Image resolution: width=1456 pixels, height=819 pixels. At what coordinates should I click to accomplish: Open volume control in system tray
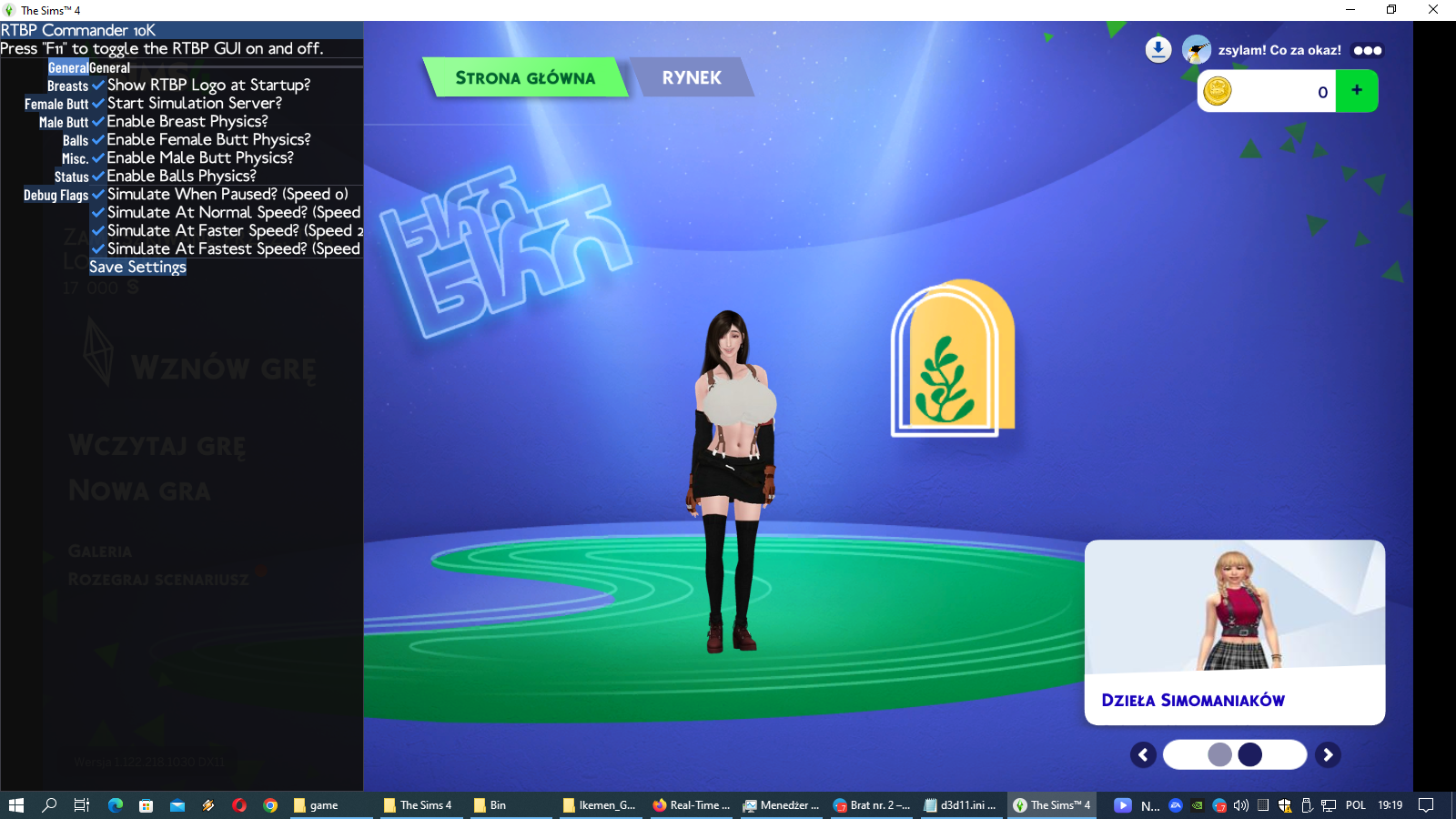(1241, 805)
